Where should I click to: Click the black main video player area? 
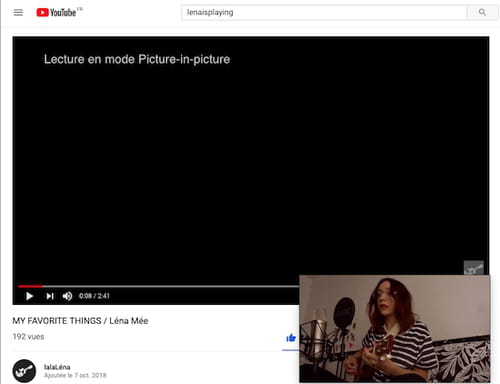click(251, 160)
